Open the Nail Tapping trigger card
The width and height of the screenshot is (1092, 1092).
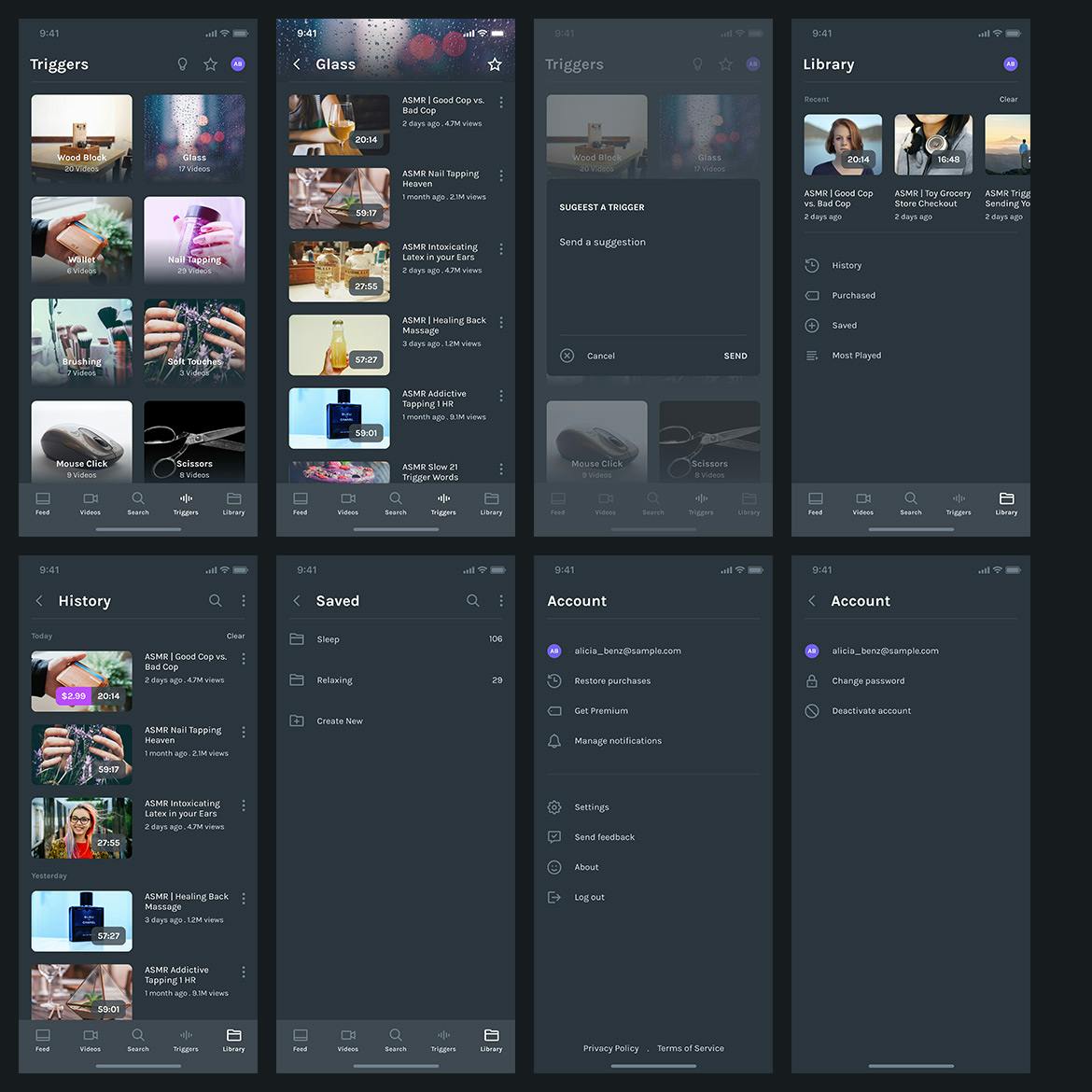(x=194, y=240)
